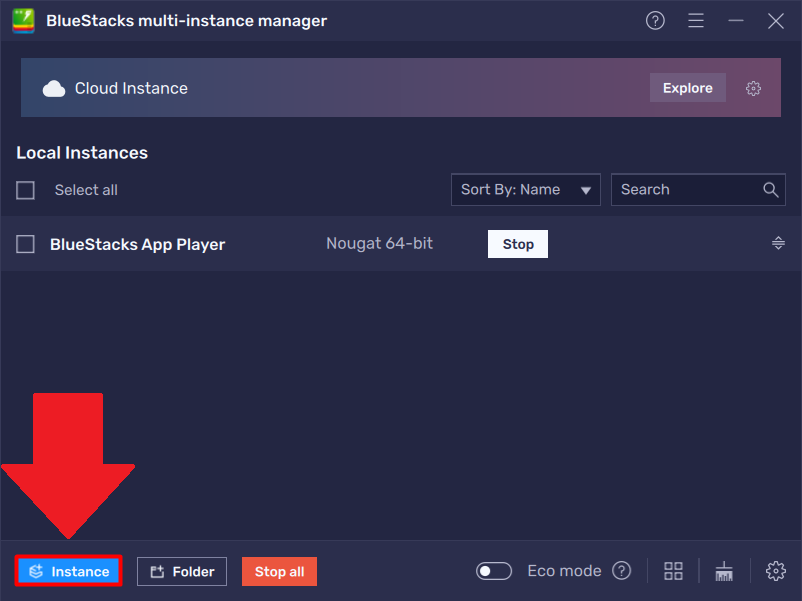Image resolution: width=802 pixels, height=601 pixels.
Task: Click the Eco mode help icon
Action: (621, 571)
